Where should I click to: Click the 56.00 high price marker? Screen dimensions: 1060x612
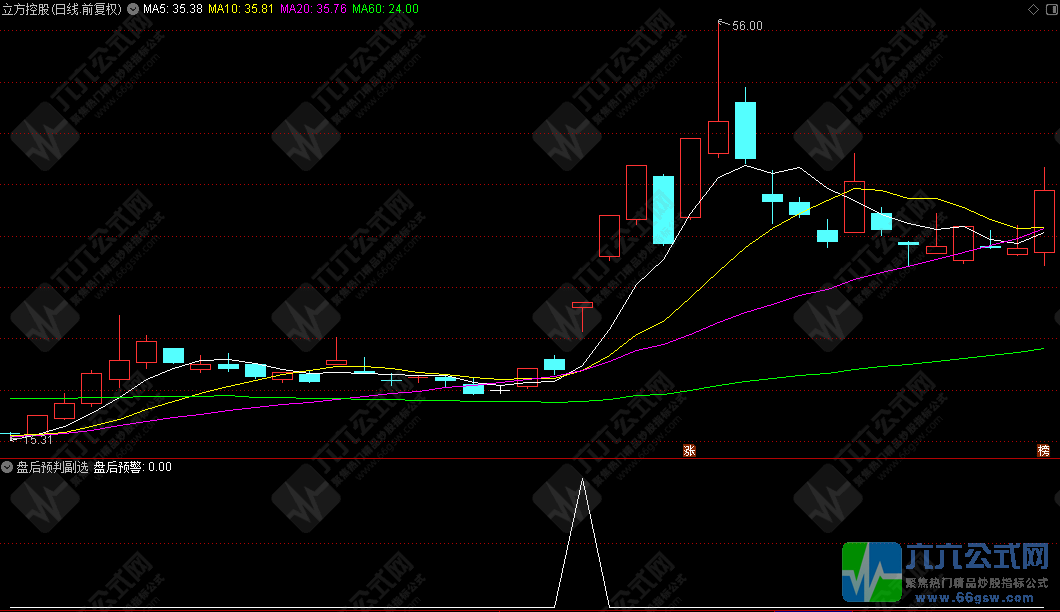click(747, 26)
